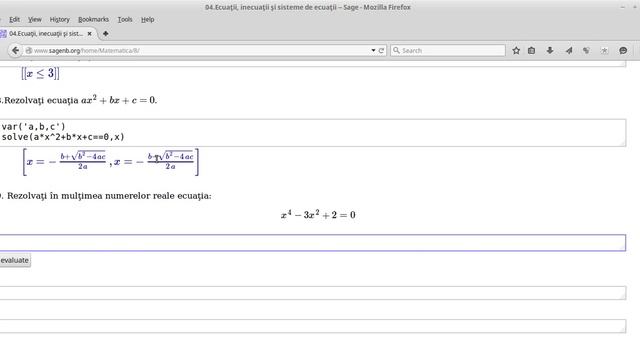Close the 04.Ecuații, inecuații tab
The width and height of the screenshot is (640, 360).
click(89, 34)
